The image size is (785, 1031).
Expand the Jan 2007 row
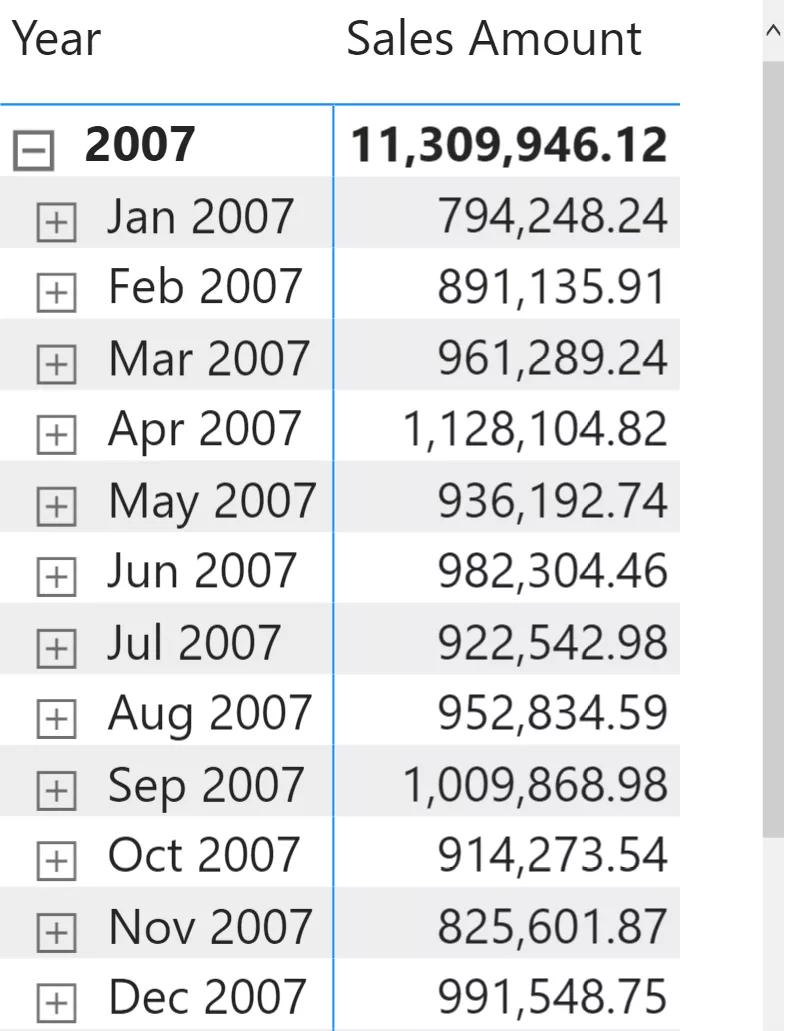click(56, 223)
